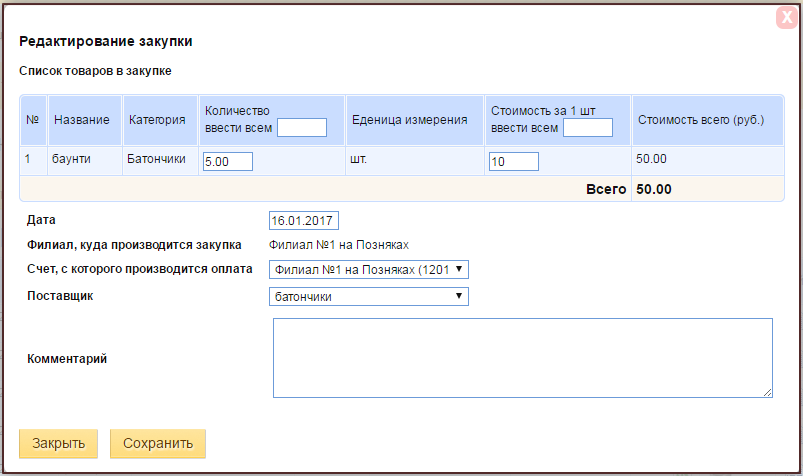Image resolution: width=803 pixels, height=476 pixels.
Task: Click the 'Закрыть' button
Action: (58, 443)
